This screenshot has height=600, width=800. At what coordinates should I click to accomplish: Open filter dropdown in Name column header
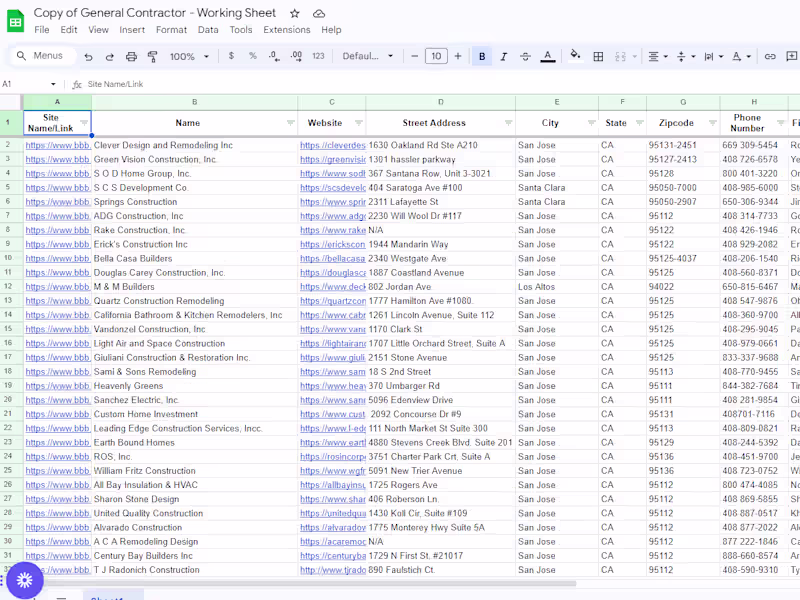(290, 123)
